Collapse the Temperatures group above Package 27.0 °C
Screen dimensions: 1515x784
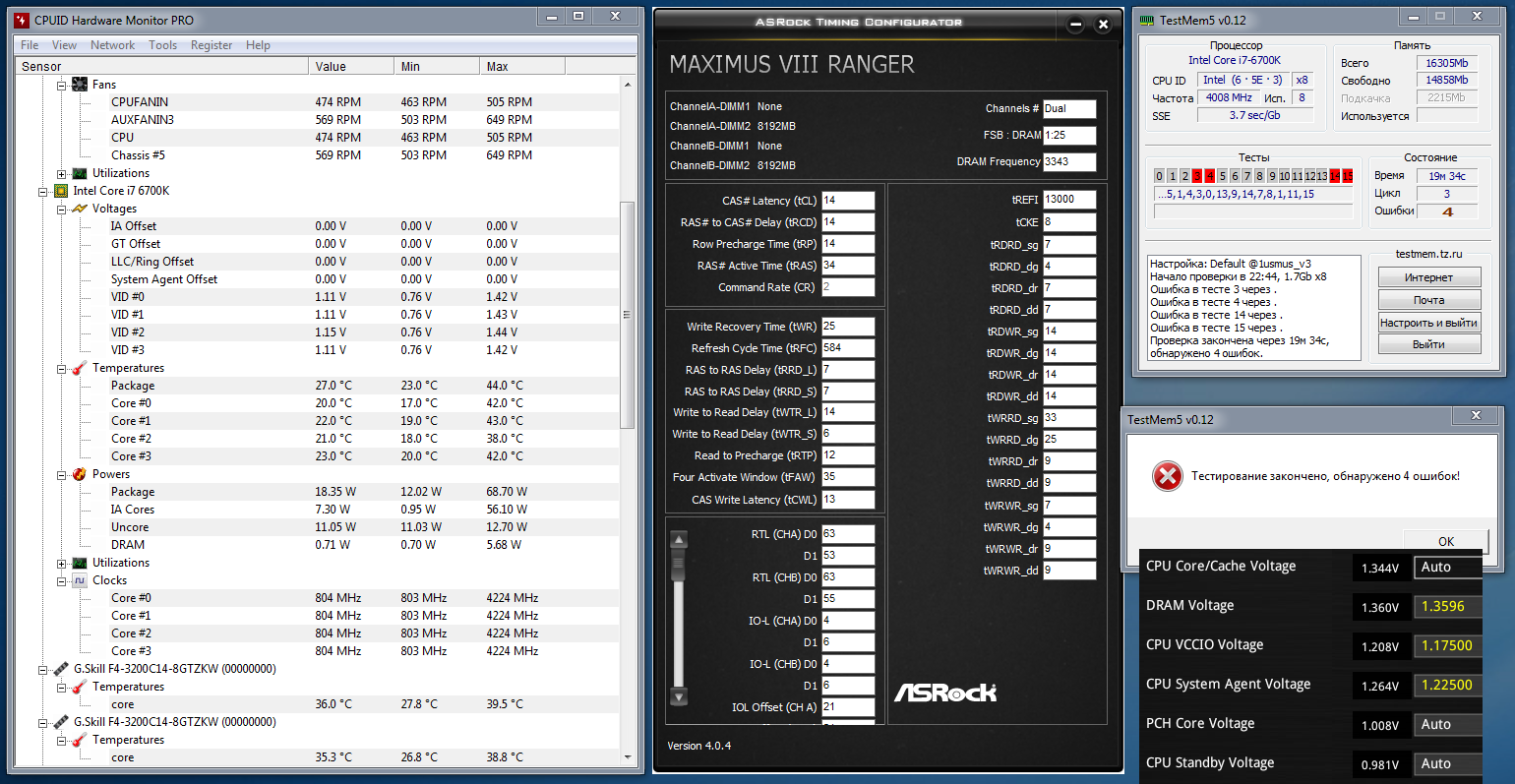(61, 368)
